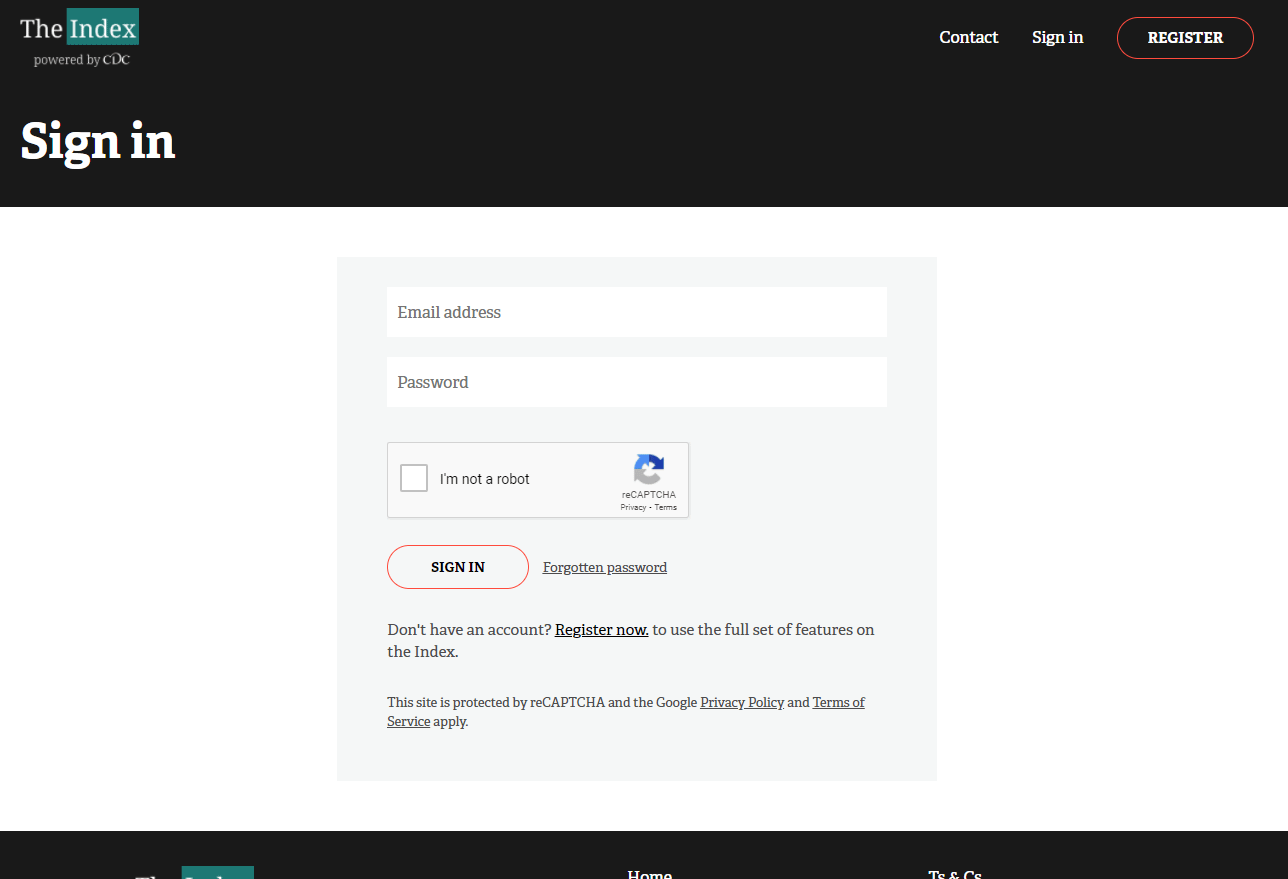Click the reCAPTCHA logo icon
This screenshot has height=879, width=1288.
pyautogui.click(x=648, y=469)
